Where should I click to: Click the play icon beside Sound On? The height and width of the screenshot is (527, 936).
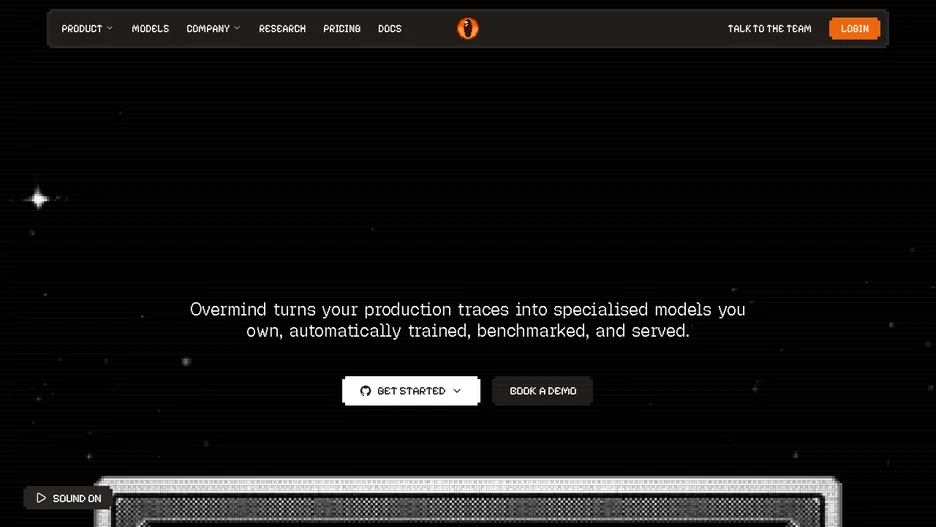click(x=41, y=498)
